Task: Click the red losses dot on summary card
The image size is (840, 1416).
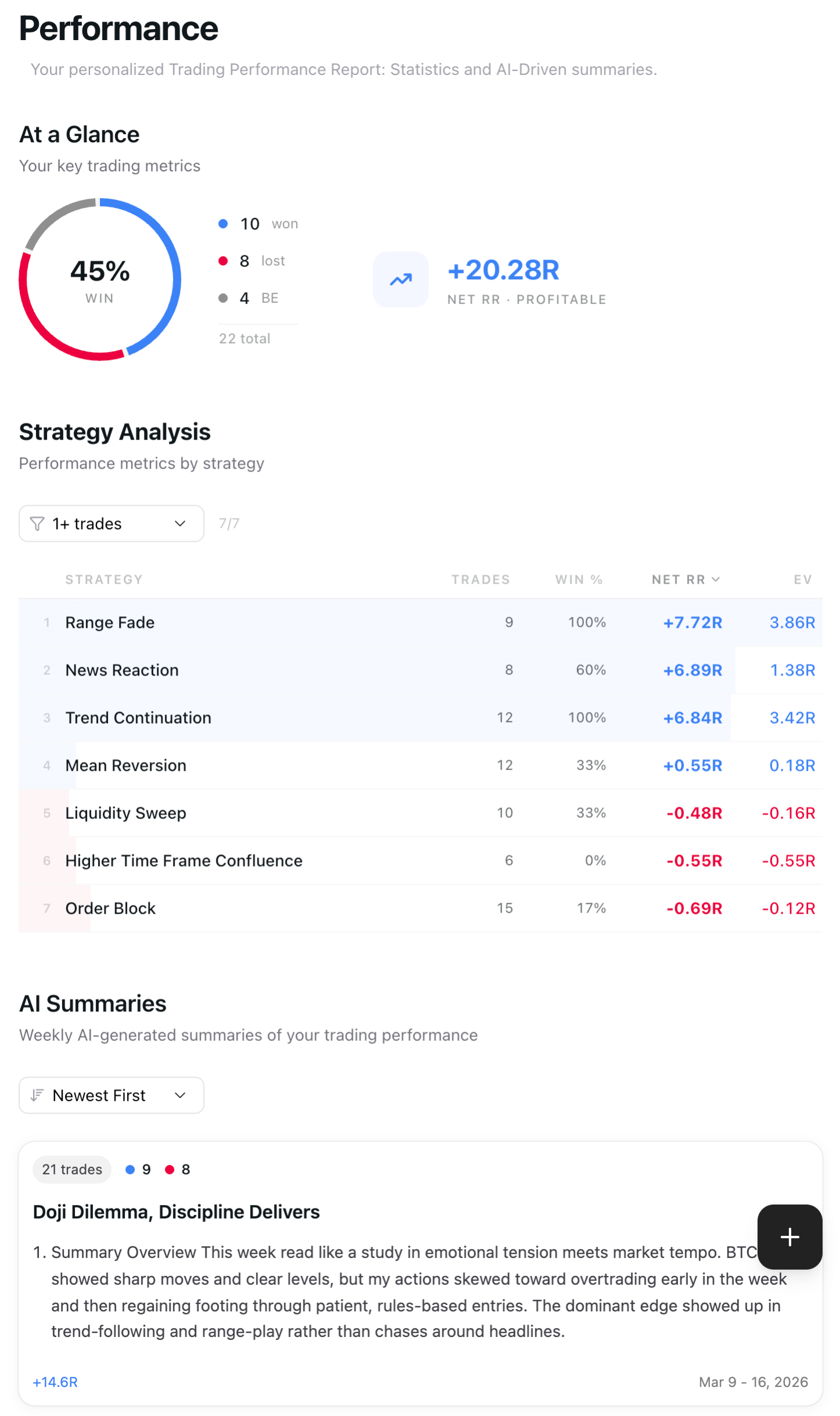Action: (170, 1169)
